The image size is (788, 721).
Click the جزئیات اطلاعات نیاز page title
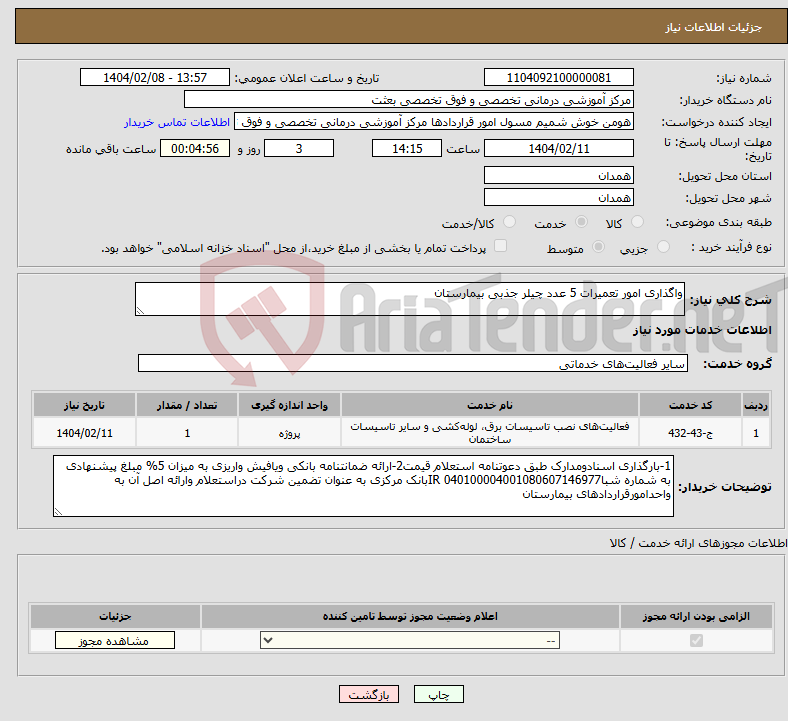(714, 27)
